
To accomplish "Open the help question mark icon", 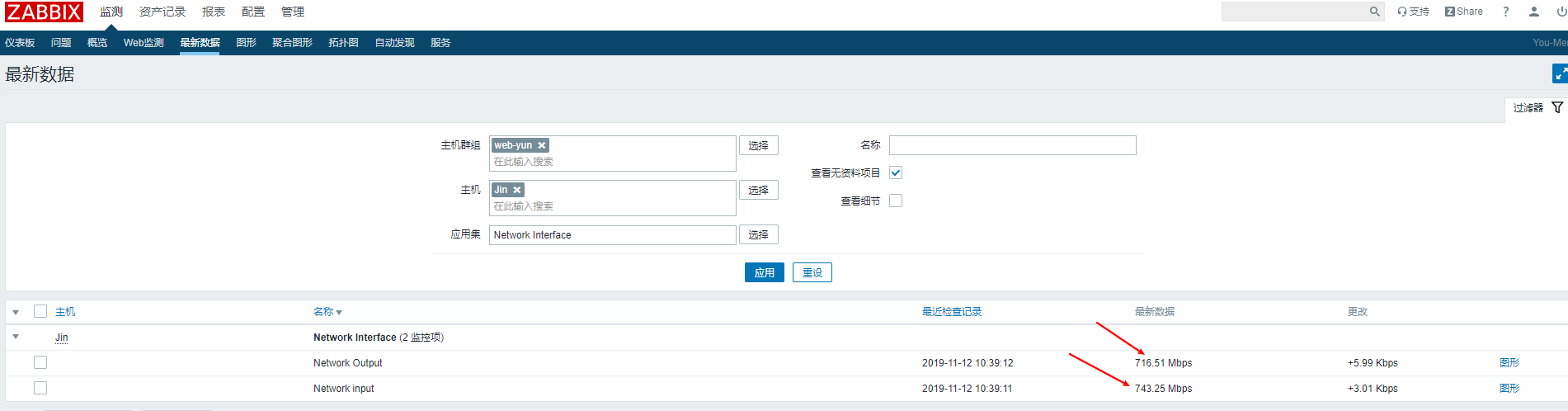I will pyautogui.click(x=1506, y=12).
